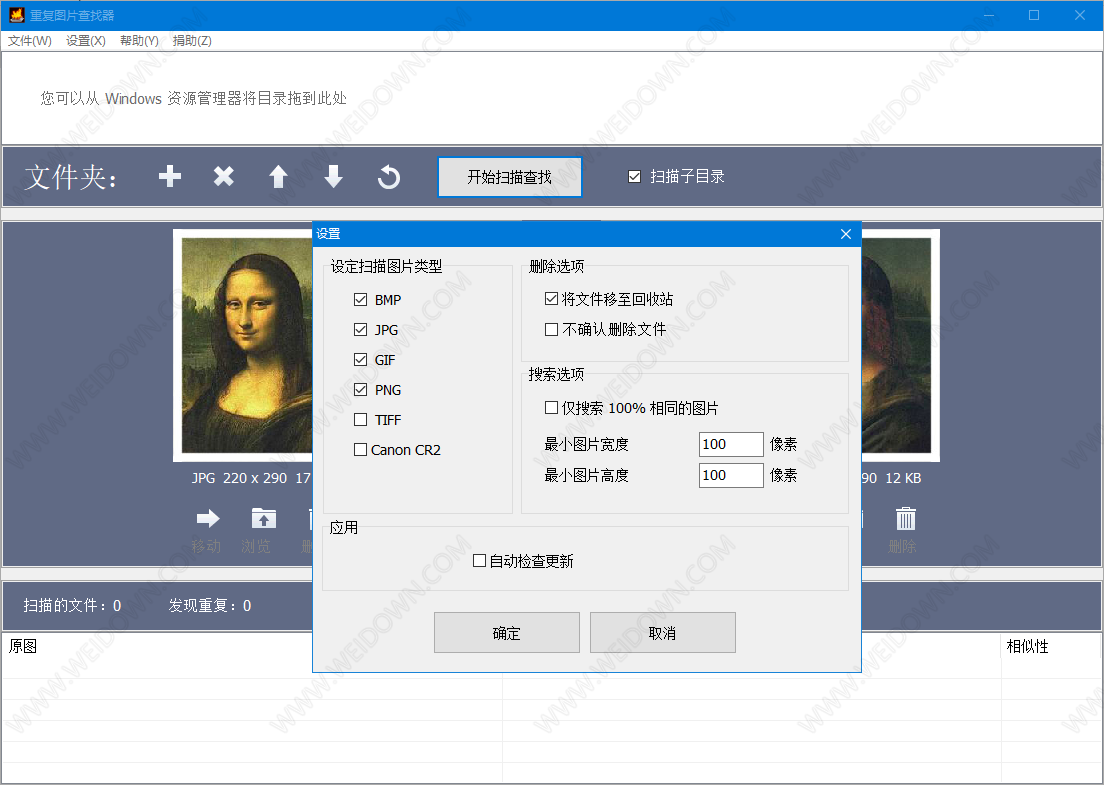
Task: Click the left Move (移动) arrow icon
Action: click(x=208, y=519)
